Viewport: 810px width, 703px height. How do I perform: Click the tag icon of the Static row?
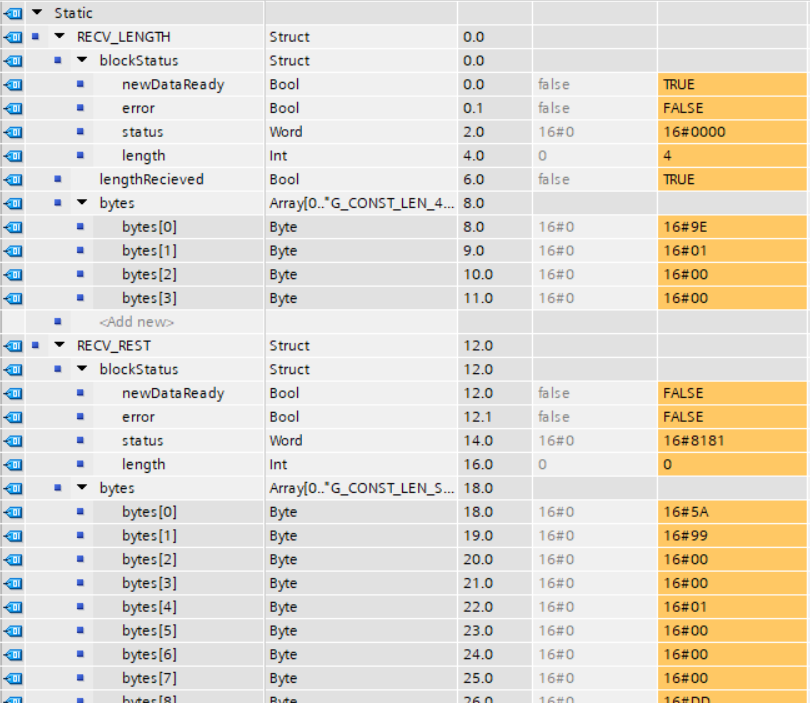coord(13,13)
